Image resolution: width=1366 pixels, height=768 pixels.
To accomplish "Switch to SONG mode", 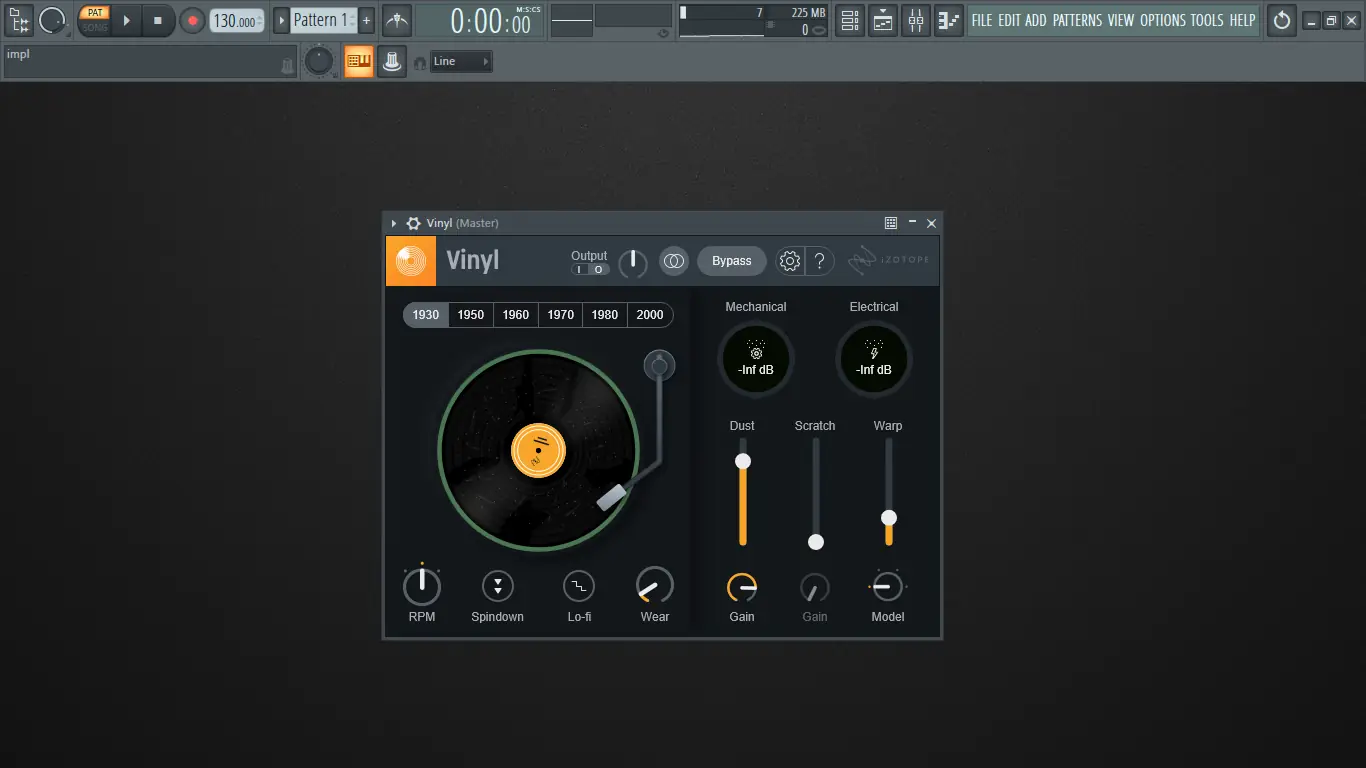I will 95,27.
